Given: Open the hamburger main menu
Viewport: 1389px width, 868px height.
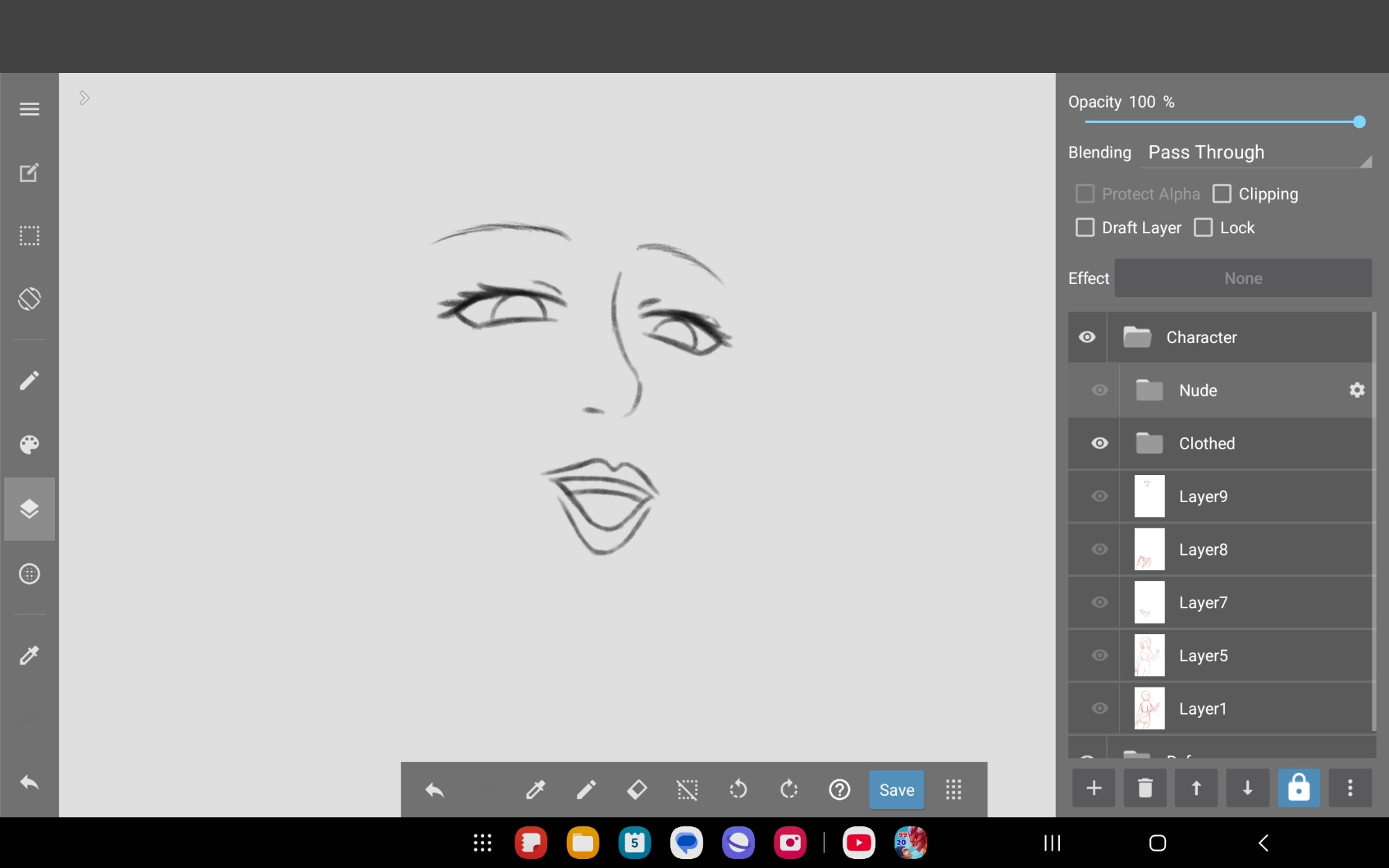Looking at the screenshot, I should coord(29,109).
